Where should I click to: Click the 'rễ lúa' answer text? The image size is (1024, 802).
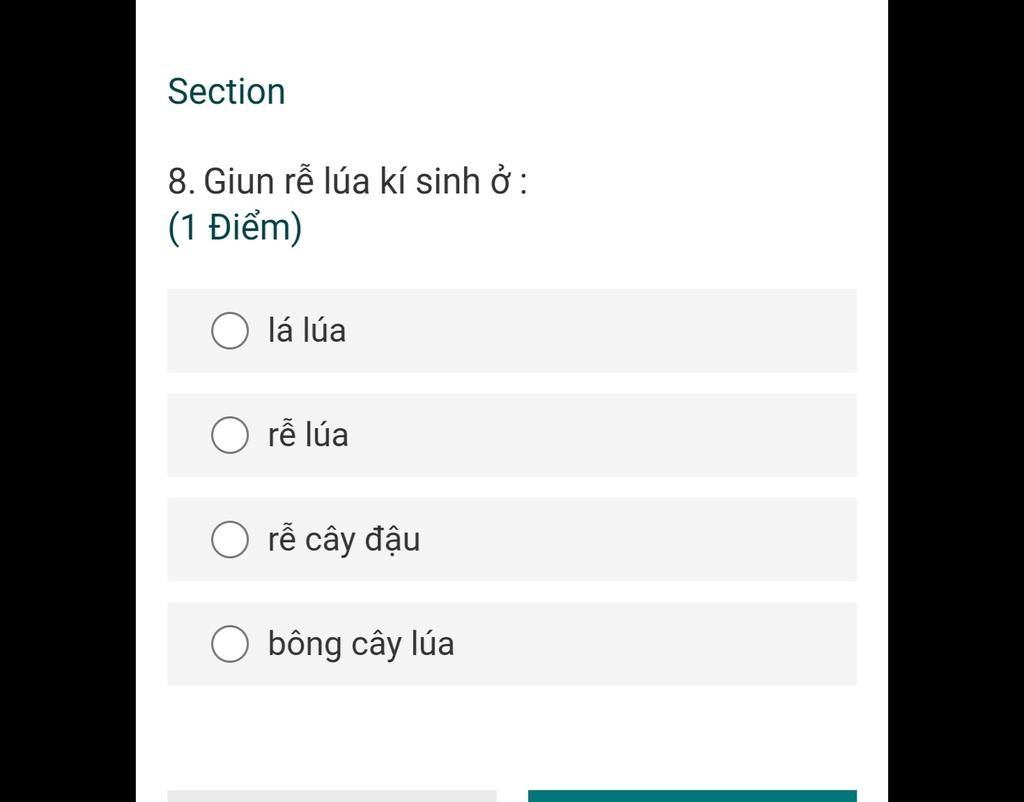point(308,434)
